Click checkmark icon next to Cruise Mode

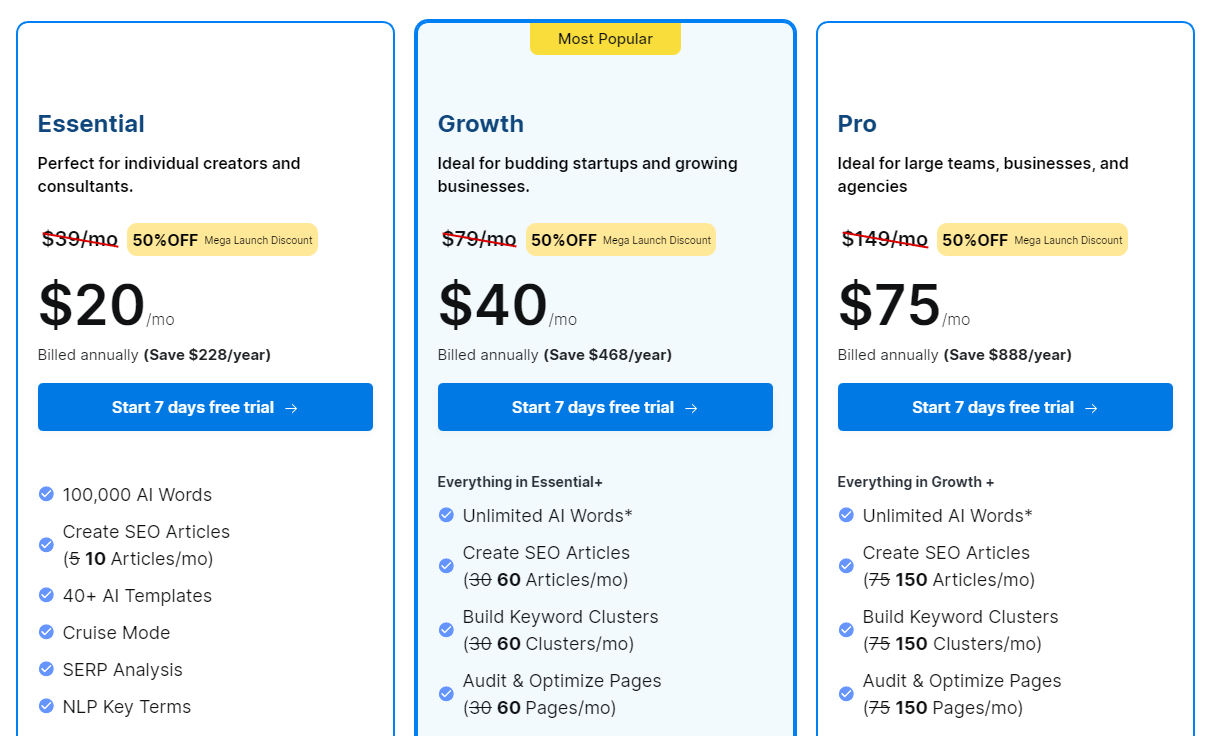click(46, 632)
